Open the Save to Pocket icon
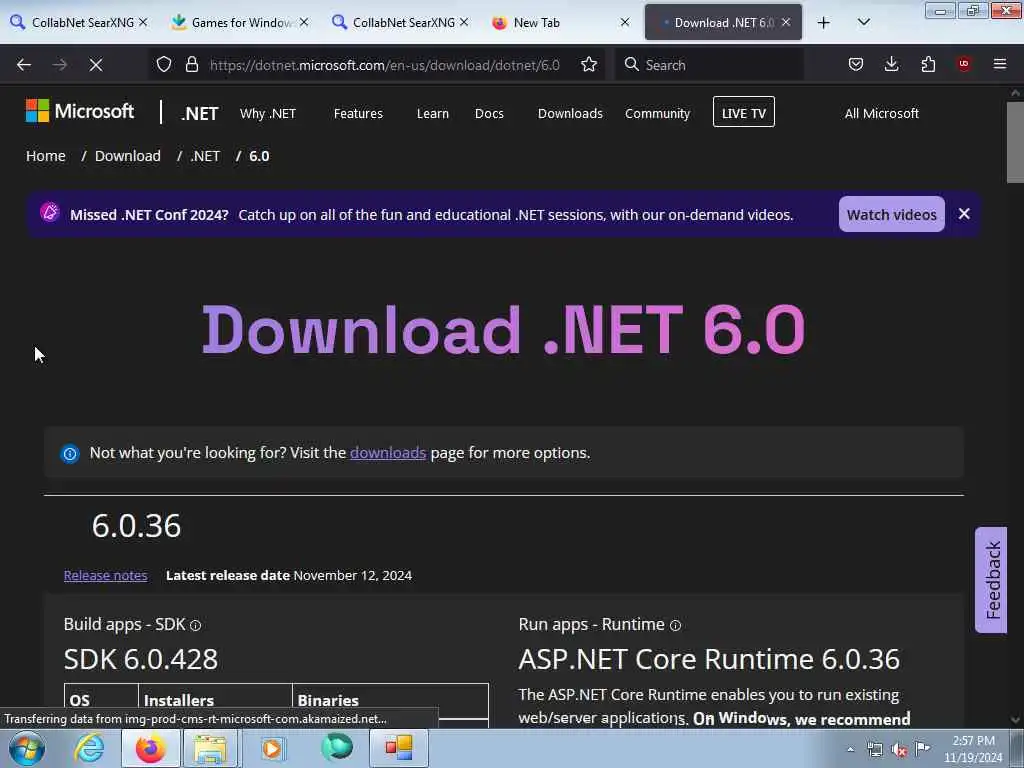 click(856, 64)
